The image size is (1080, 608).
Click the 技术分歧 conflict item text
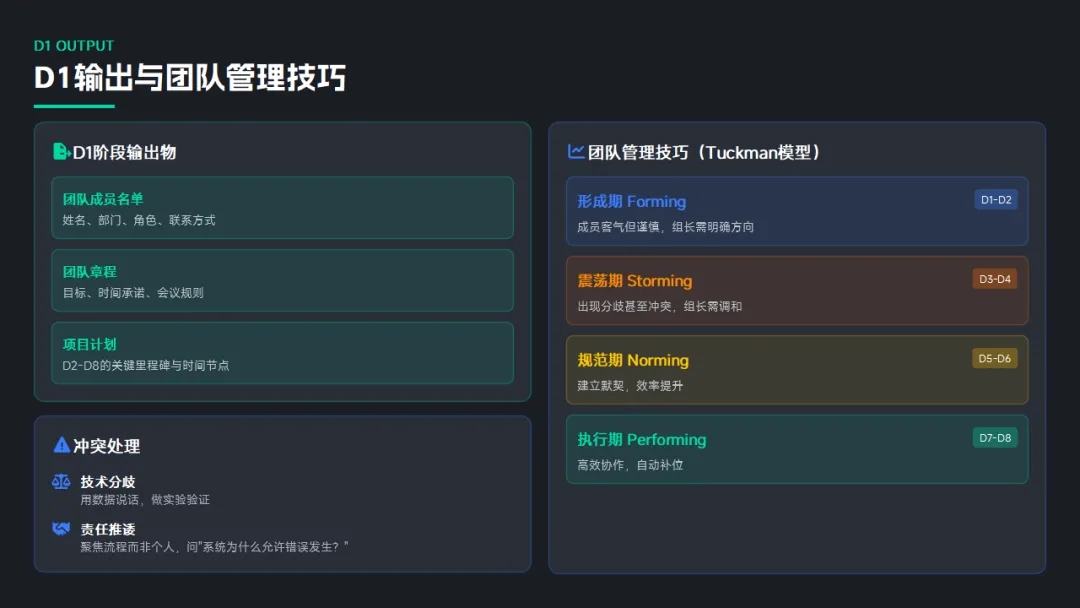tap(108, 482)
